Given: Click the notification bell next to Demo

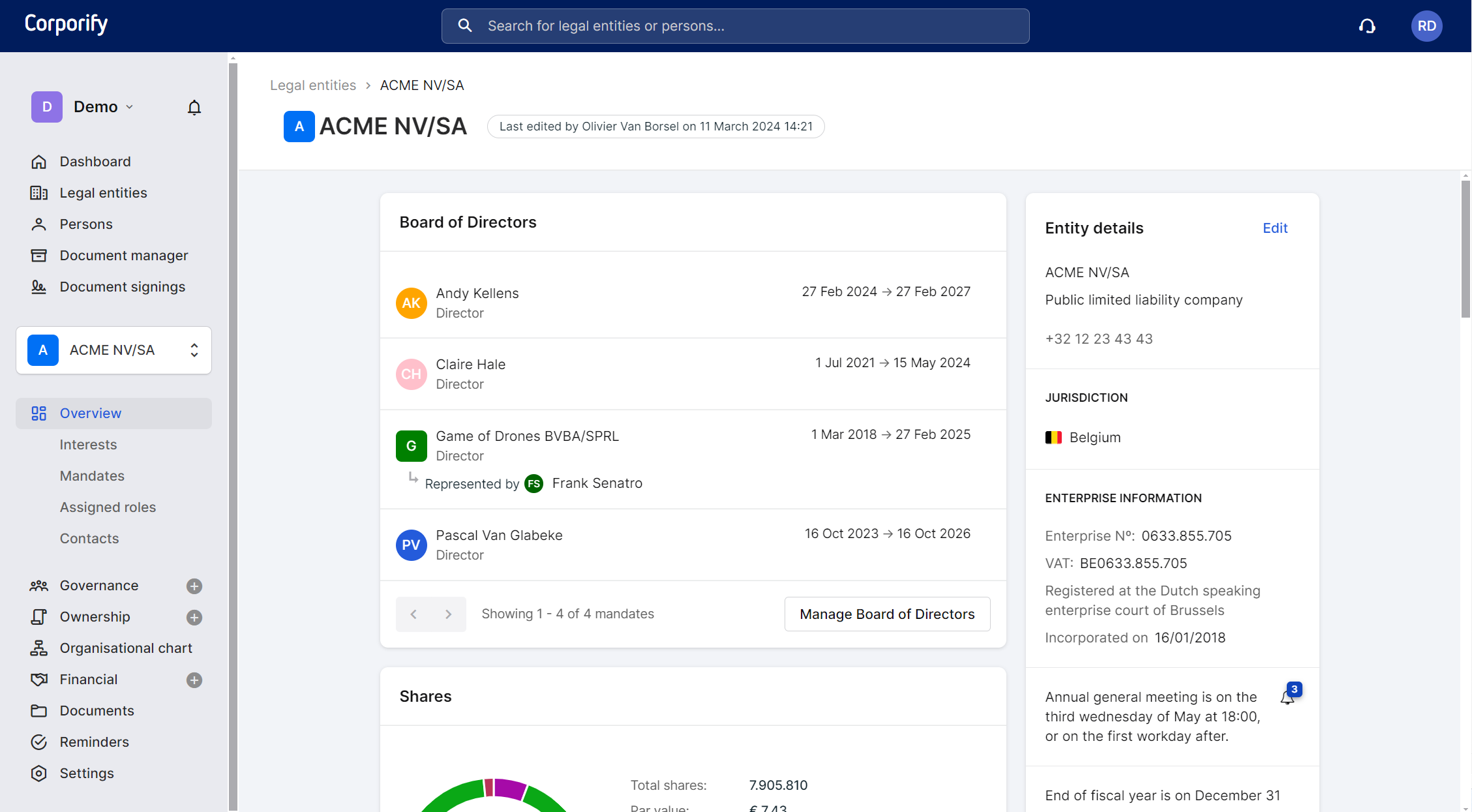Looking at the screenshot, I should tap(194, 107).
